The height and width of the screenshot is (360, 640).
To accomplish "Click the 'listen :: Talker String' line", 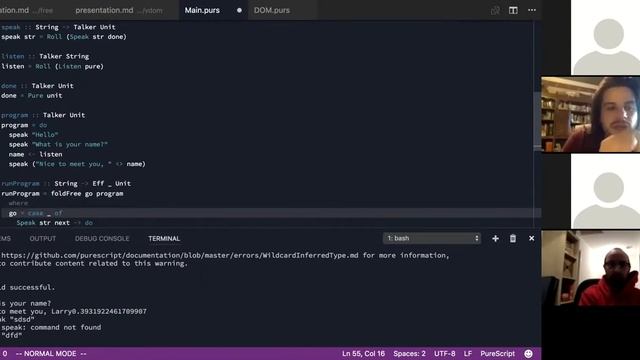I will (x=45, y=56).
